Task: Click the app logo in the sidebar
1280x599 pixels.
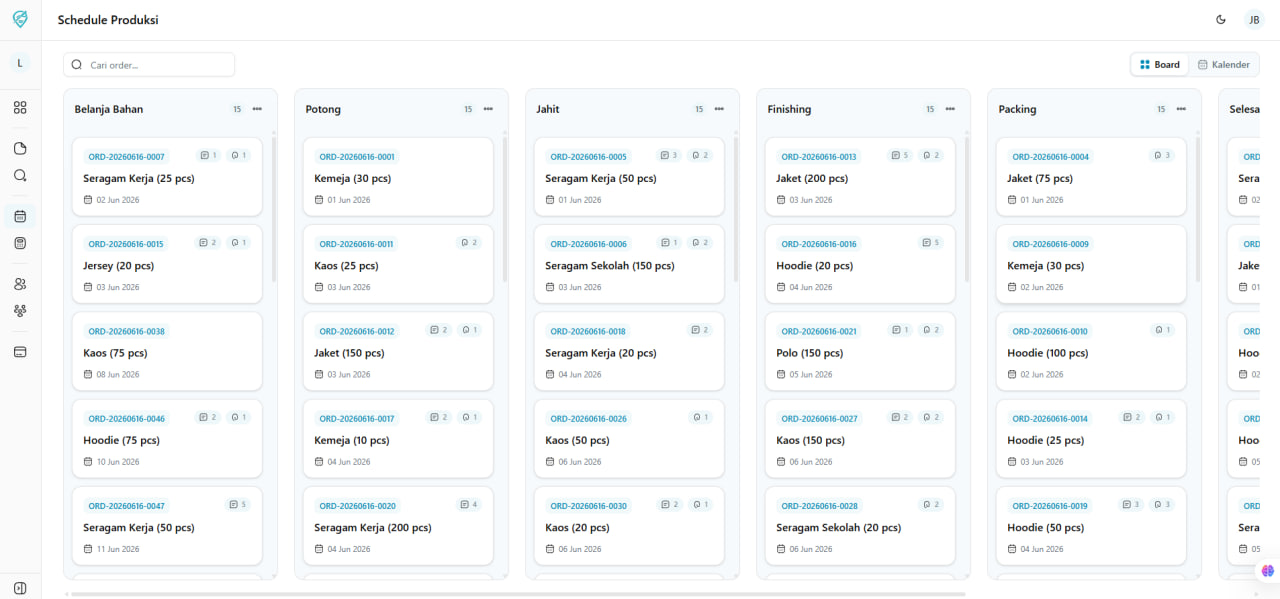Action: tap(20, 19)
